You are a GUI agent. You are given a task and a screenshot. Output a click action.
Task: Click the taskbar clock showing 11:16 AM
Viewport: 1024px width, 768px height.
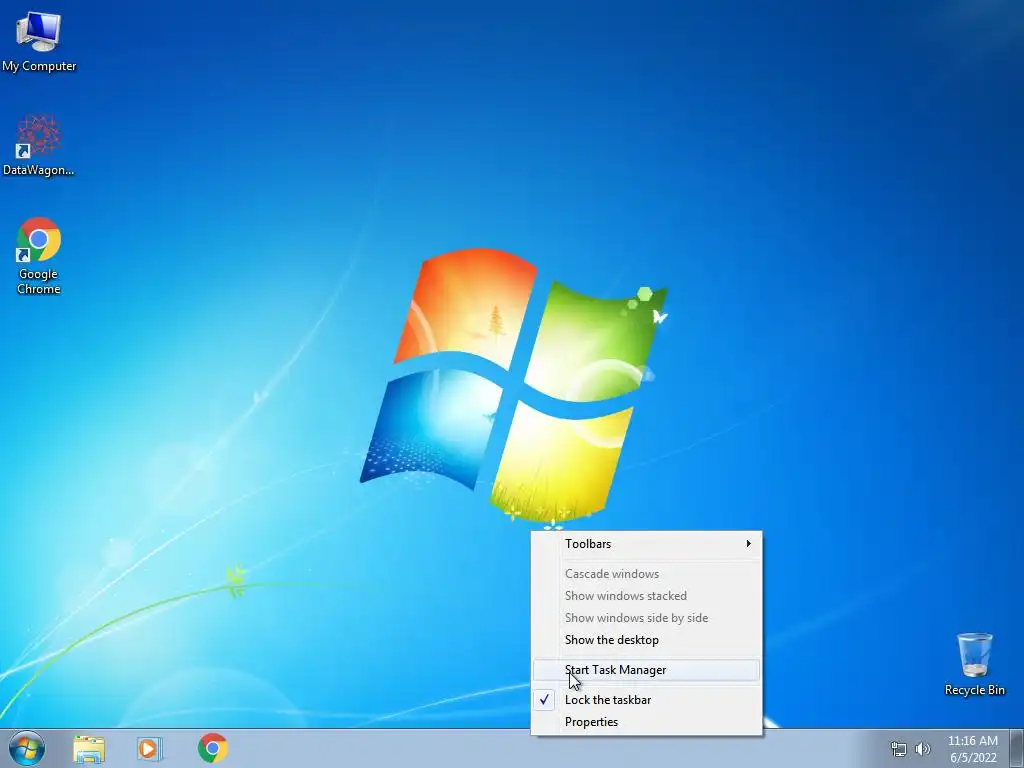click(x=972, y=749)
